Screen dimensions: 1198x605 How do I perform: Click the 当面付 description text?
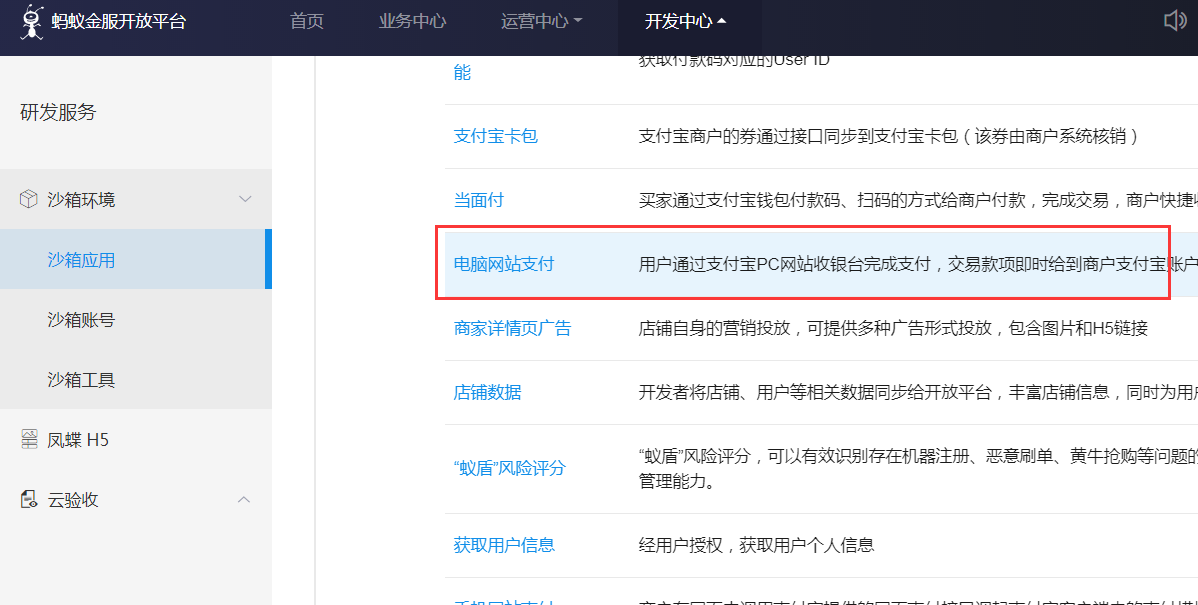tap(918, 200)
